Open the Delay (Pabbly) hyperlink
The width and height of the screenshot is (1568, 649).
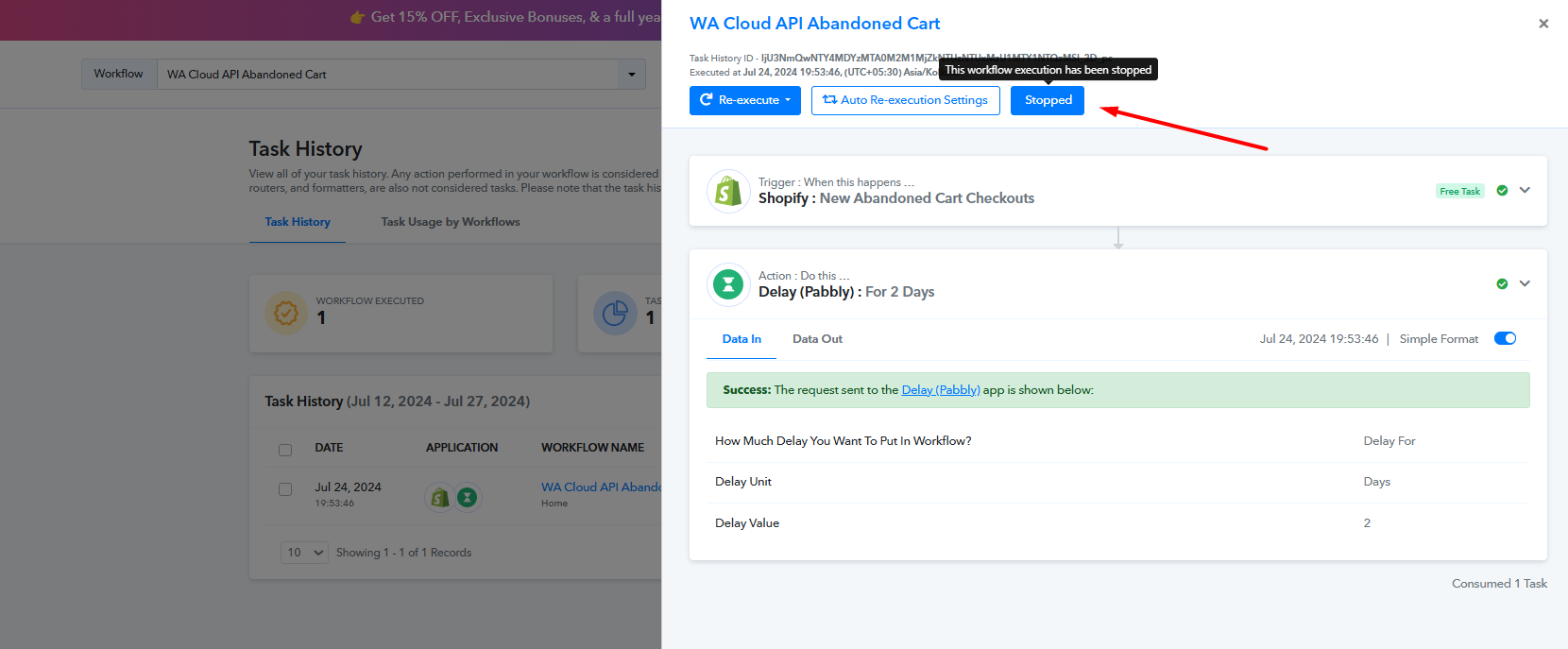(941, 390)
